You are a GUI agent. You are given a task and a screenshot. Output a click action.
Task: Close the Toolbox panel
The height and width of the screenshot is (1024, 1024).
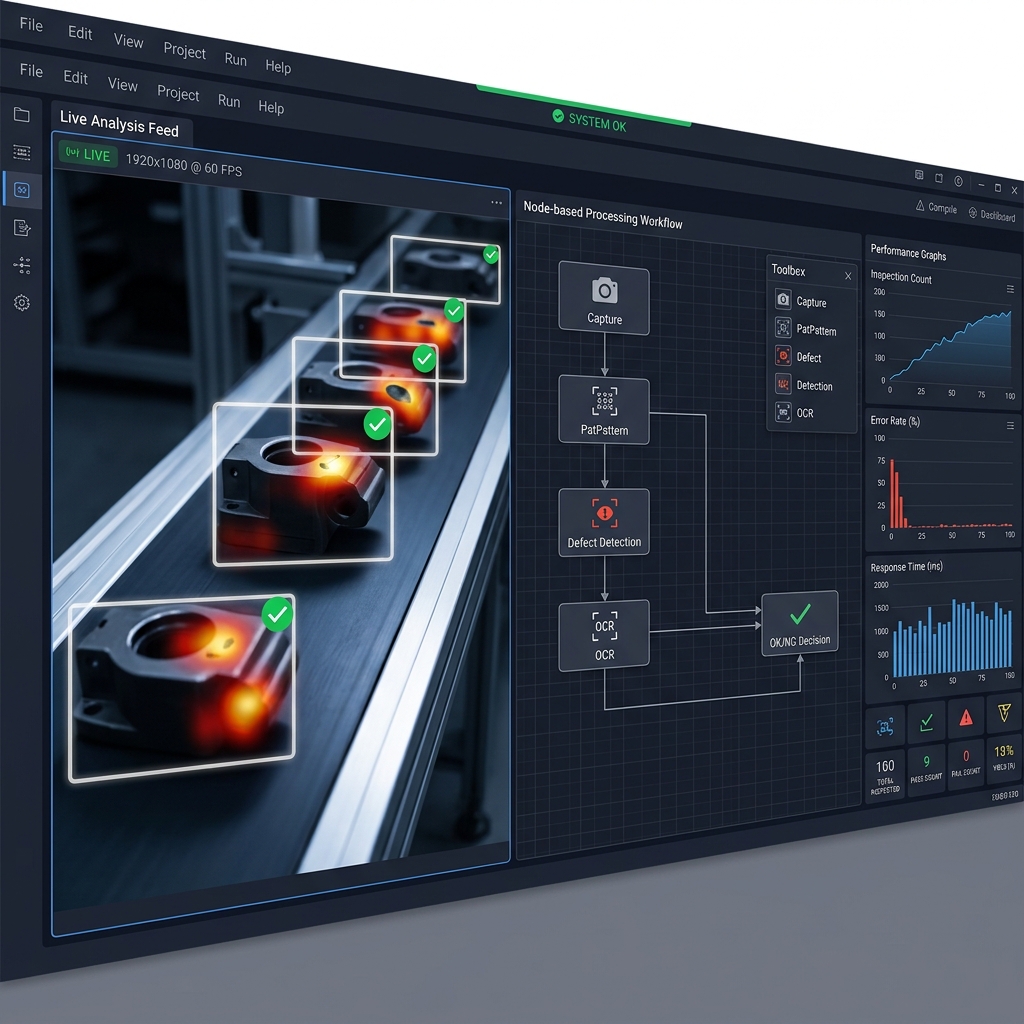click(x=848, y=276)
